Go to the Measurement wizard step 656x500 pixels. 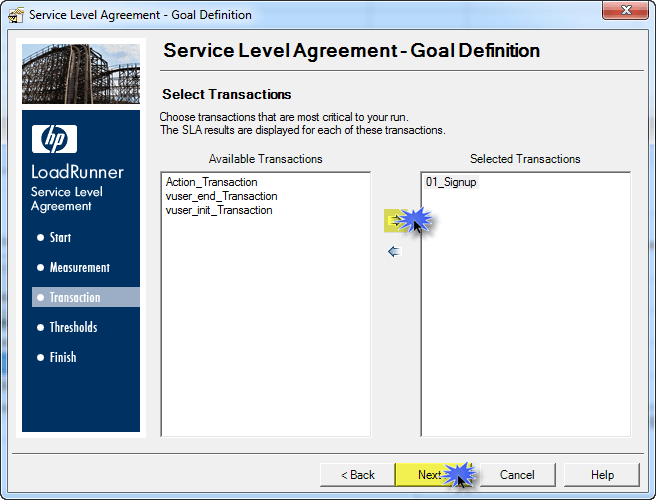coord(79,267)
